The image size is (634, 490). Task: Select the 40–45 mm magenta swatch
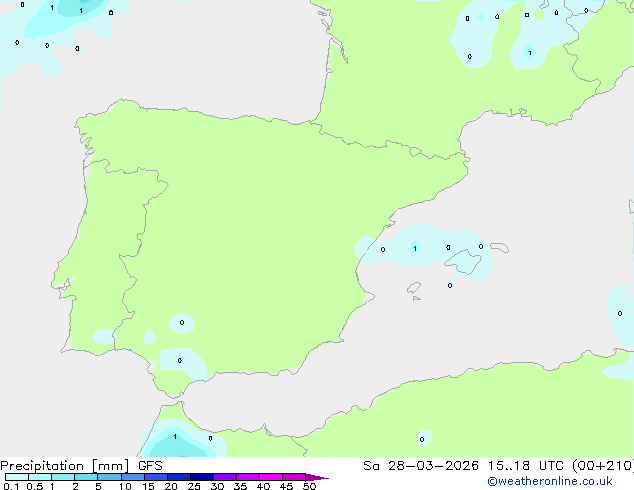tap(271, 477)
